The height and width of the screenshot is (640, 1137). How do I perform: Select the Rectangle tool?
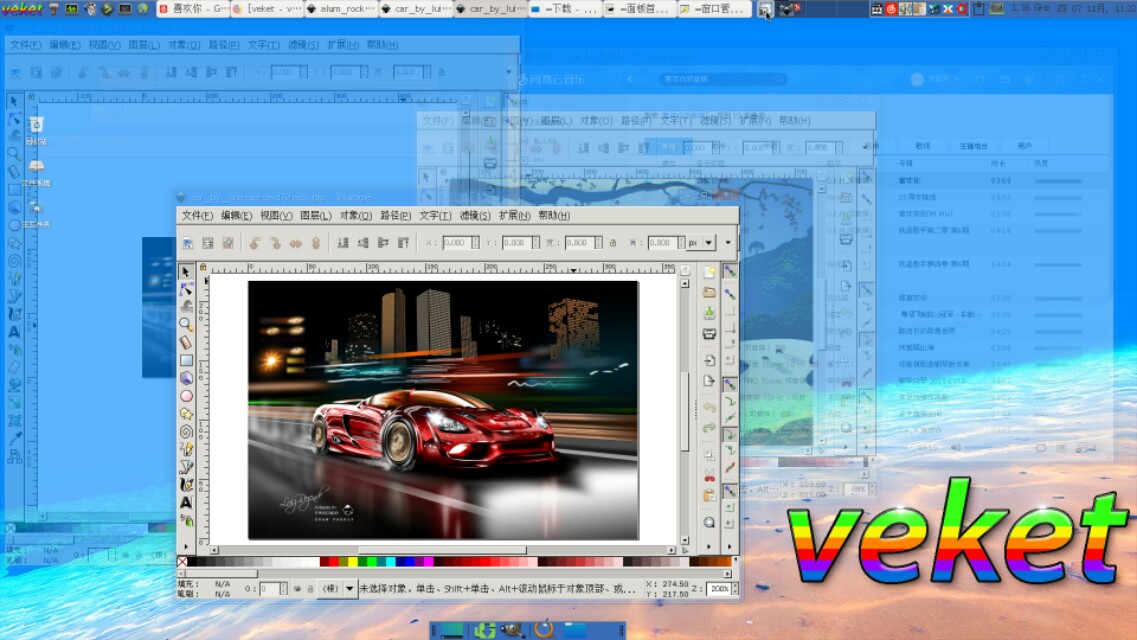pyautogui.click(x=186, y=360)
